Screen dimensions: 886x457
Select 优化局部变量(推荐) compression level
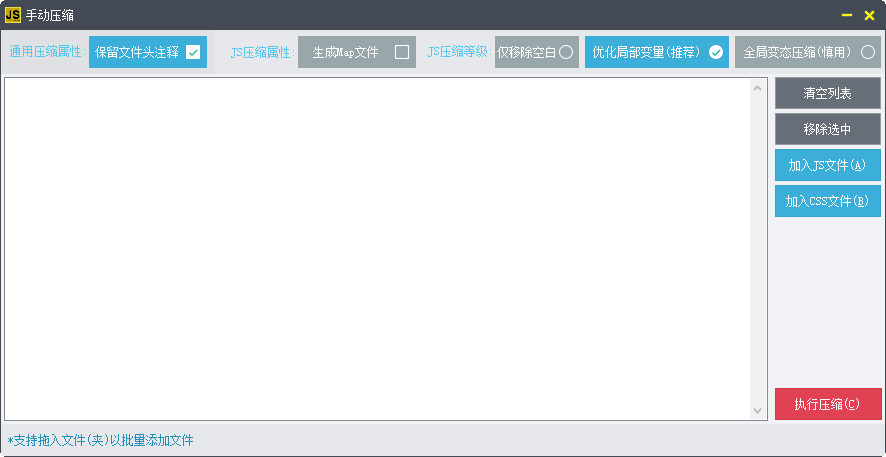tap(657, 52)
